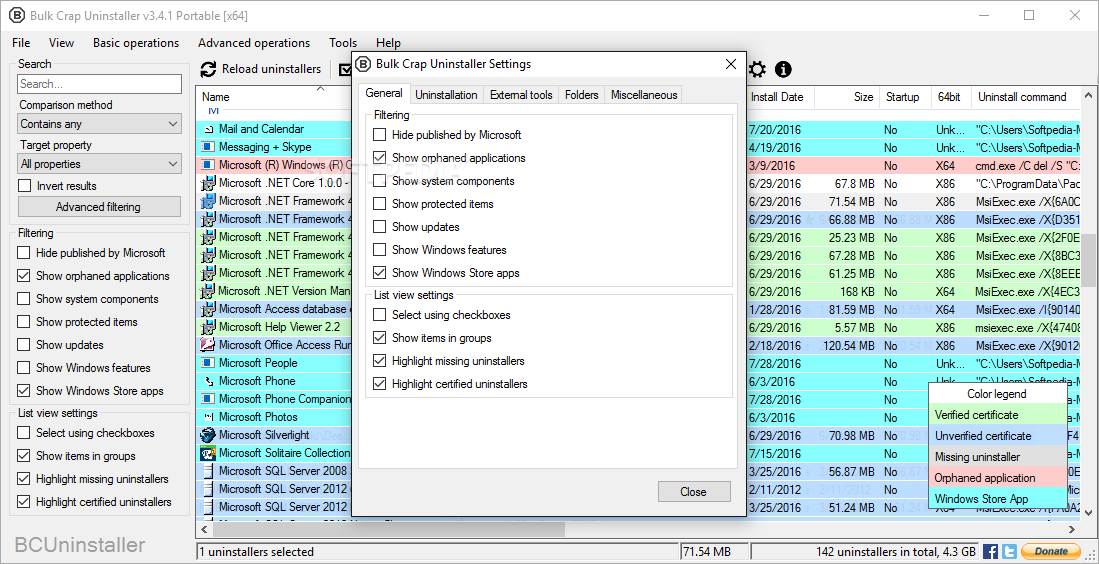Click the Donate button icon

[x=1051, y=551]
